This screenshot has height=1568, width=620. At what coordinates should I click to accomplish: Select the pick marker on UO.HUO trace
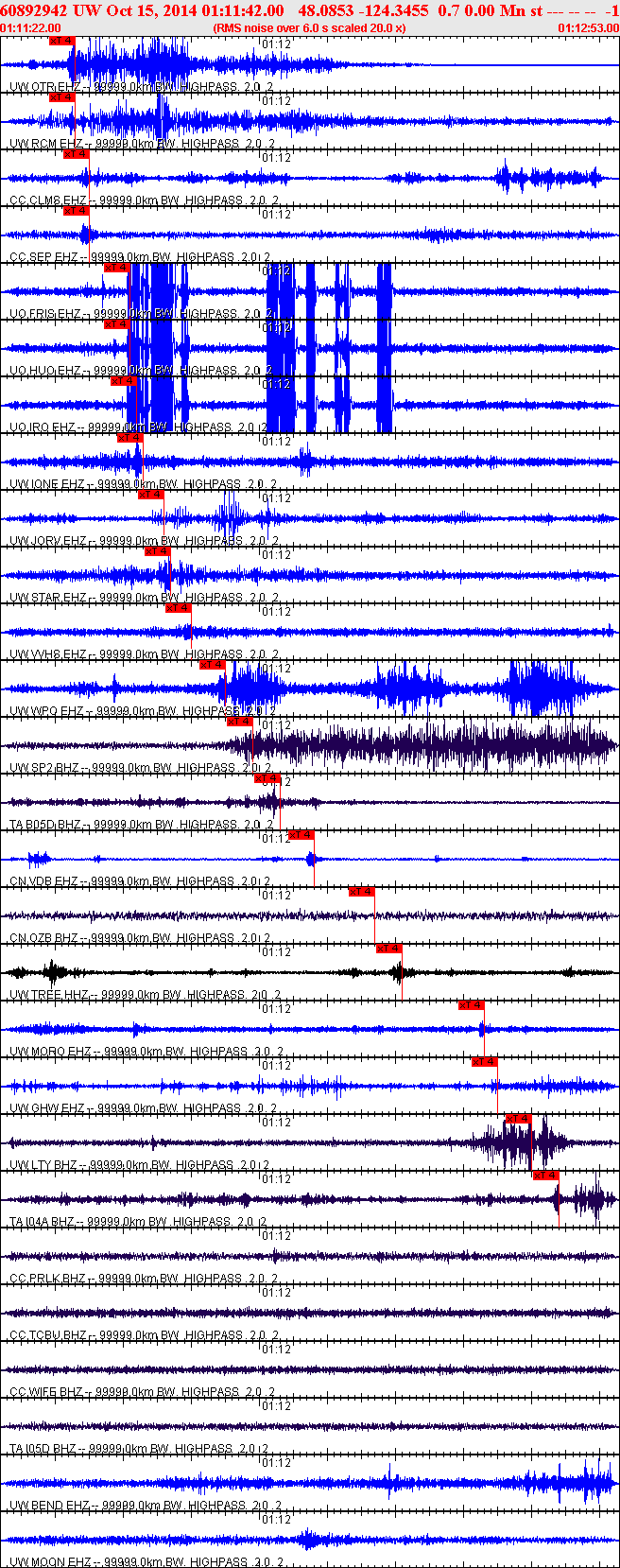[x=116, y=324]
